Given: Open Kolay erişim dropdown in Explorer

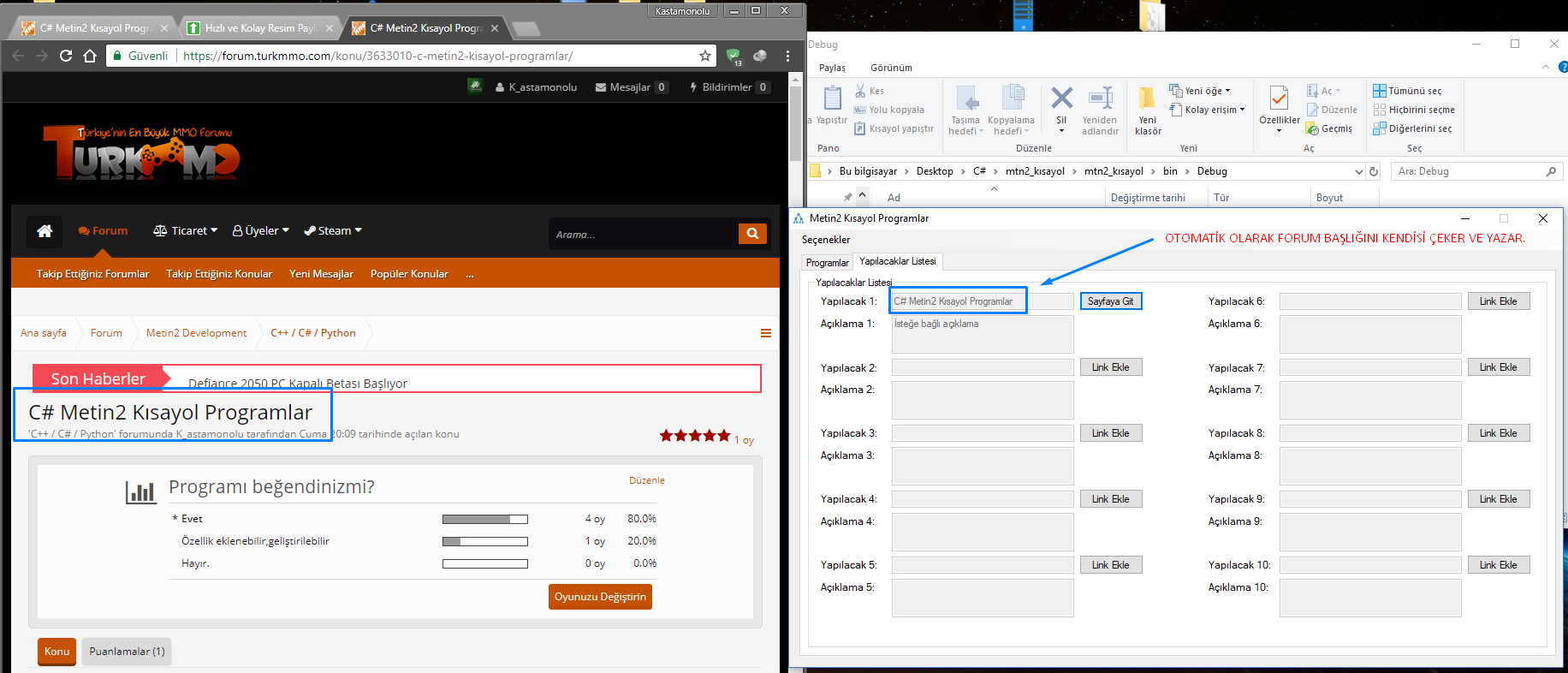Looking at the screenshot, I should pyautogui.click(x=1207, y=110).
